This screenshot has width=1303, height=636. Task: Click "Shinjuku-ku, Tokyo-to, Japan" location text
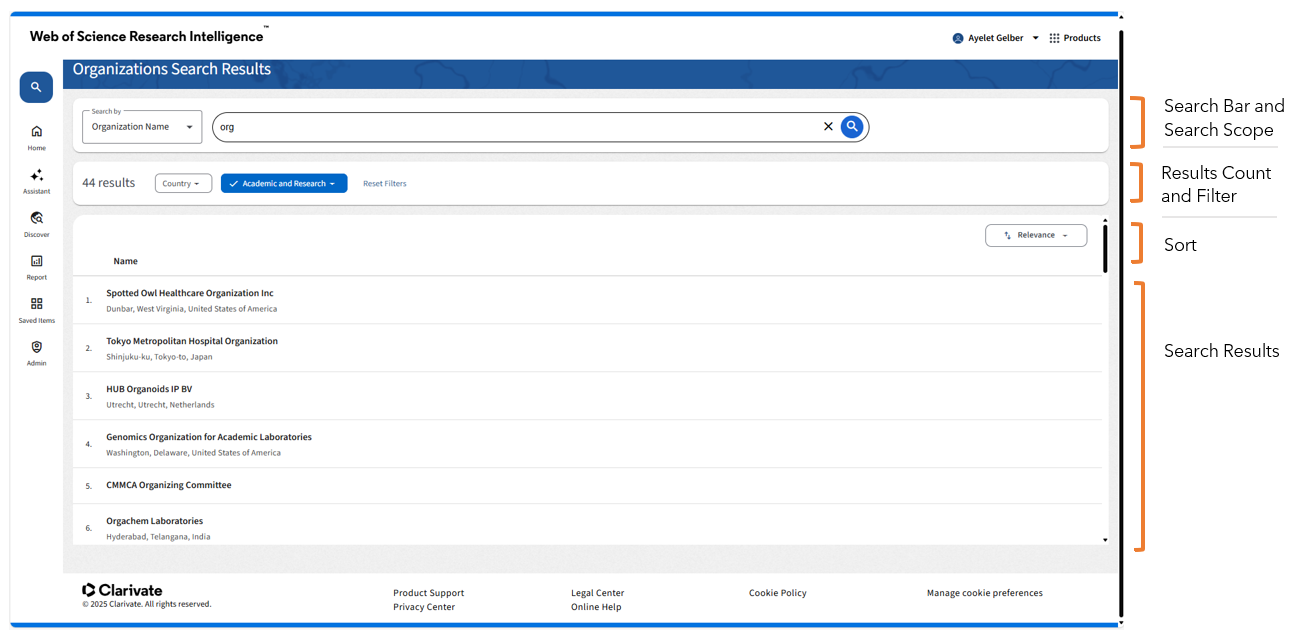[x=159, y=357]
